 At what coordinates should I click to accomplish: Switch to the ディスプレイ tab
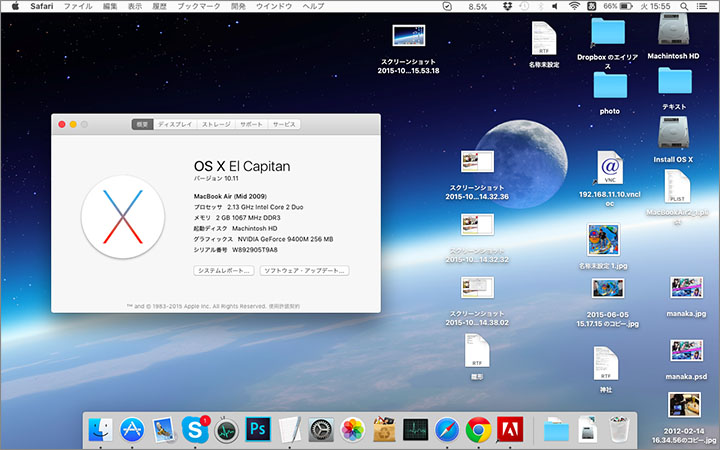175,124
